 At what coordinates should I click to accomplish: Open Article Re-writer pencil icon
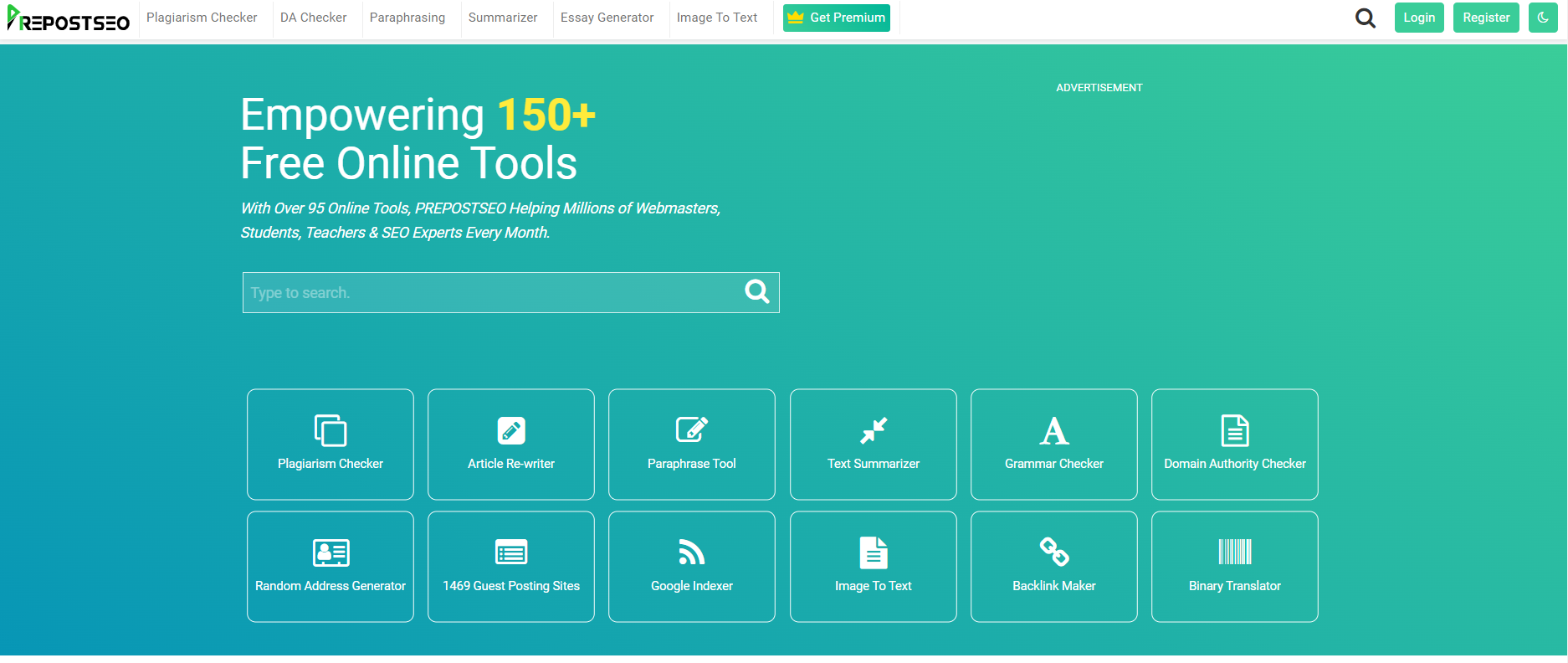point(511,430)
